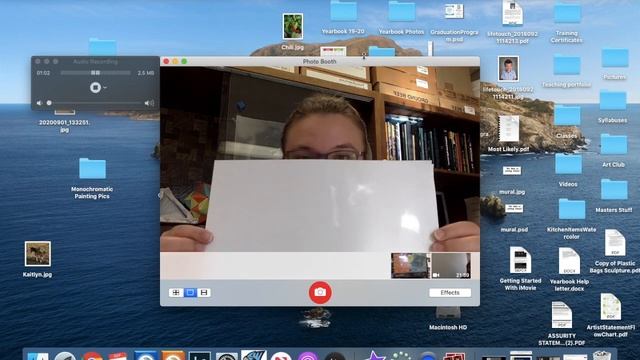Stop the Audio Recording

95,87
